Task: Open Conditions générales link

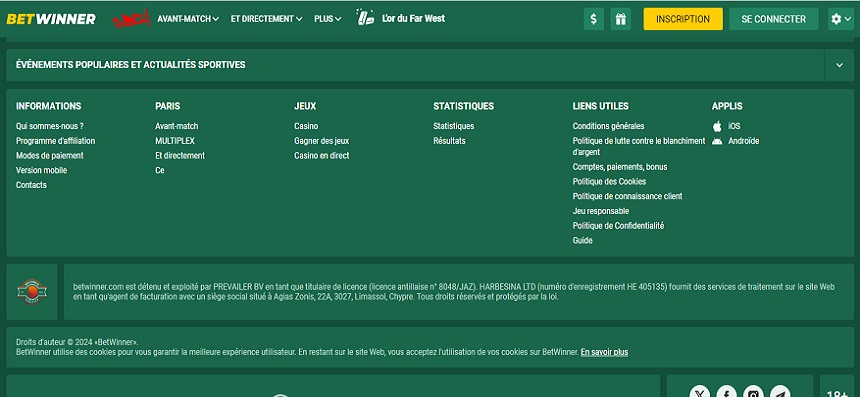Action: 608,126
